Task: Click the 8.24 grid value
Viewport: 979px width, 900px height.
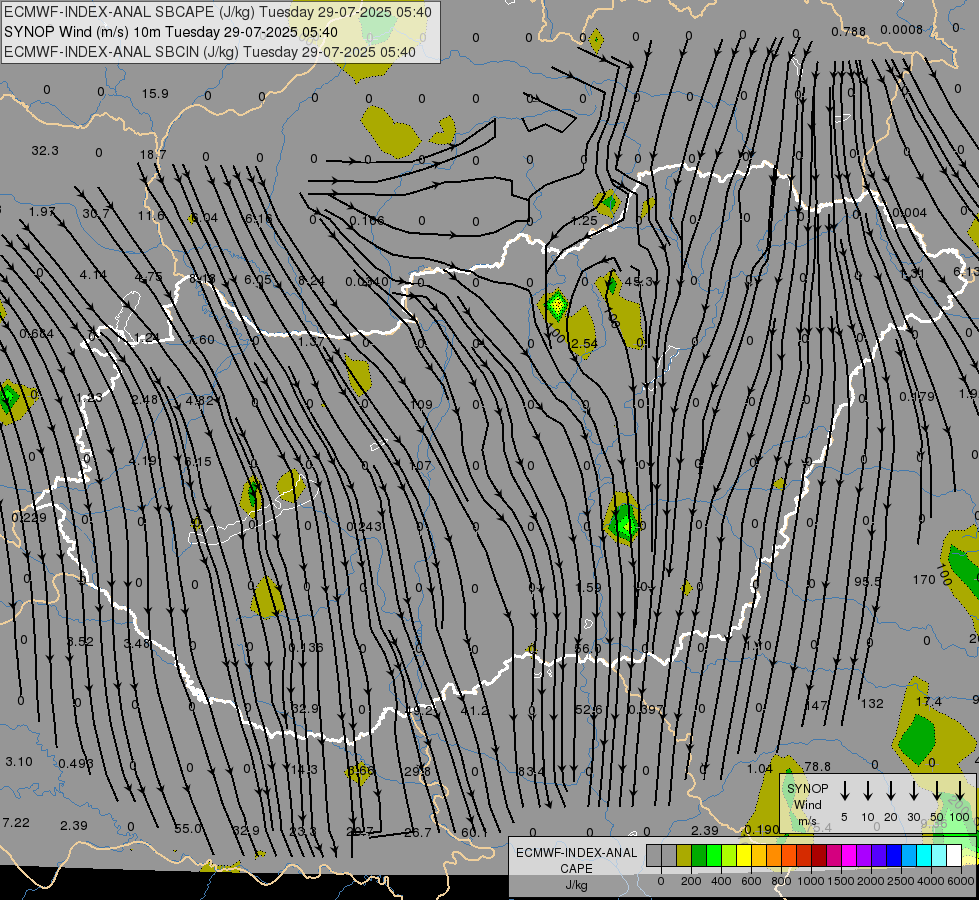Action: click(x=312, y=281)
